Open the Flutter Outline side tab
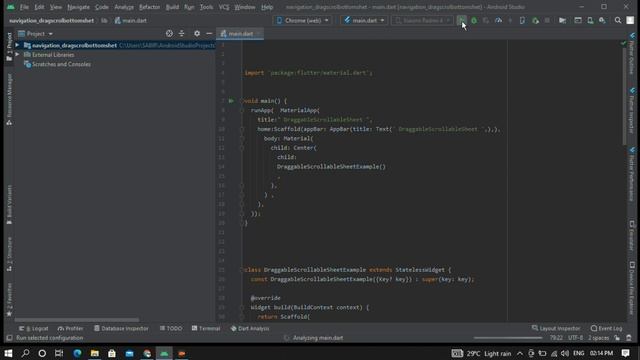 [631, 53]
